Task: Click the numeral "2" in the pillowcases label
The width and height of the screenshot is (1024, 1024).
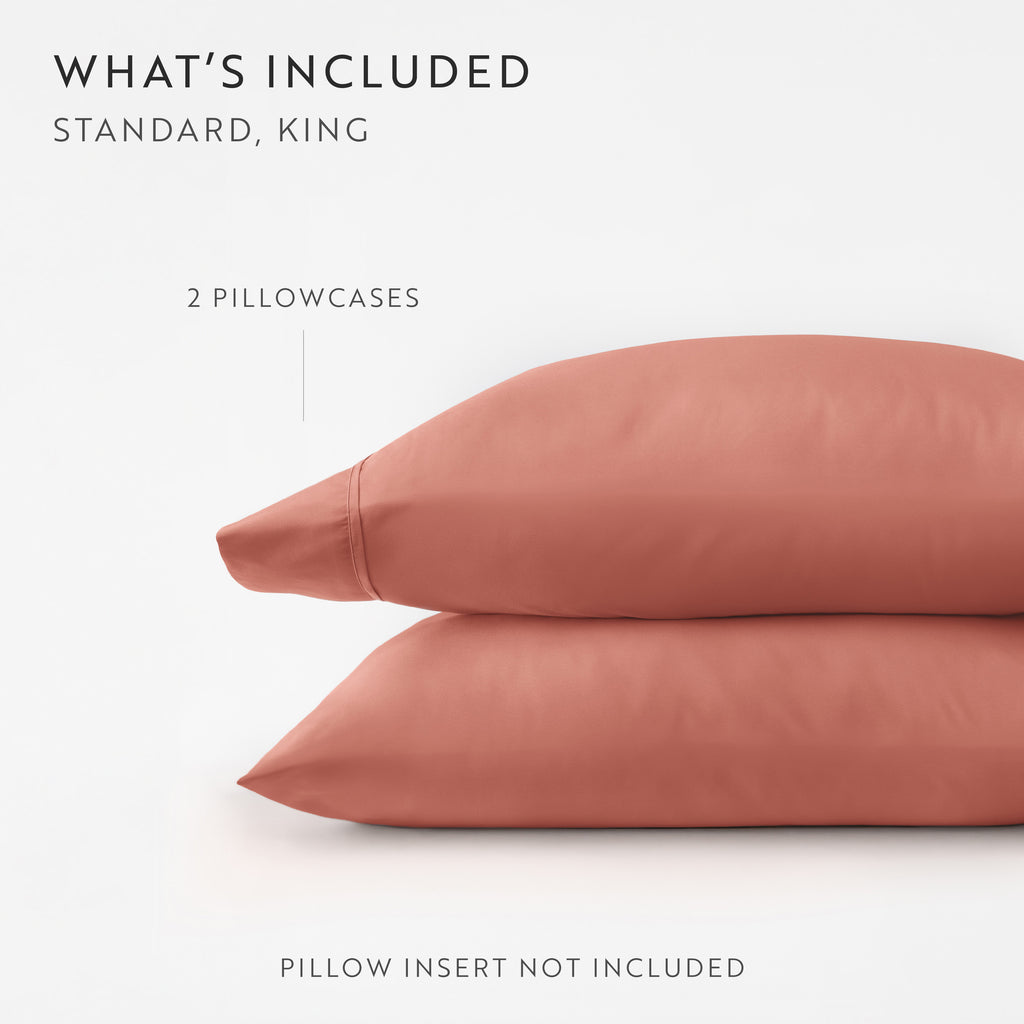Action: pyautogui.click(x=194, y=298)
